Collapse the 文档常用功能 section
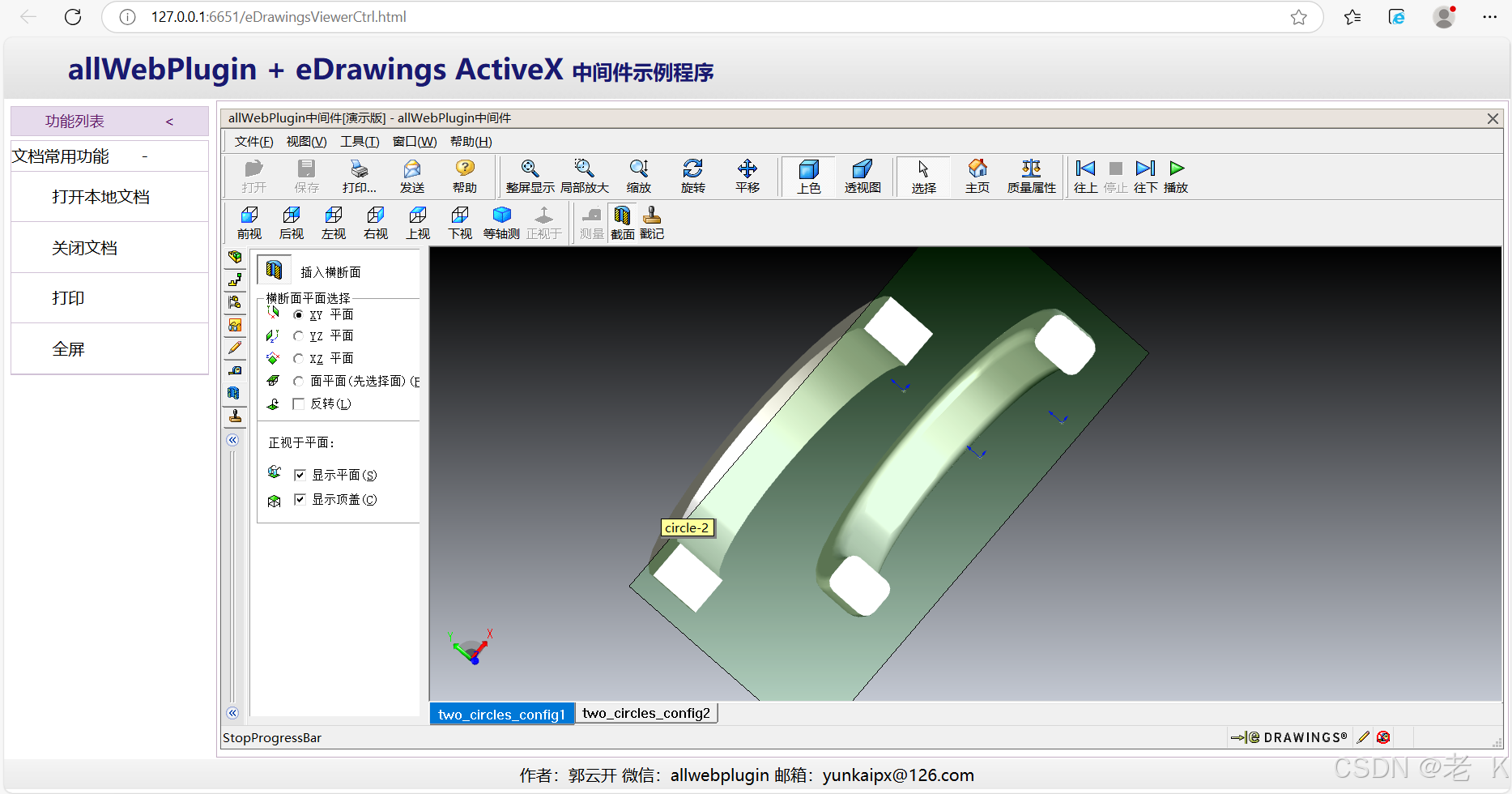The width and height of the screenshot is (1512, 794). (x=145, y=156)
